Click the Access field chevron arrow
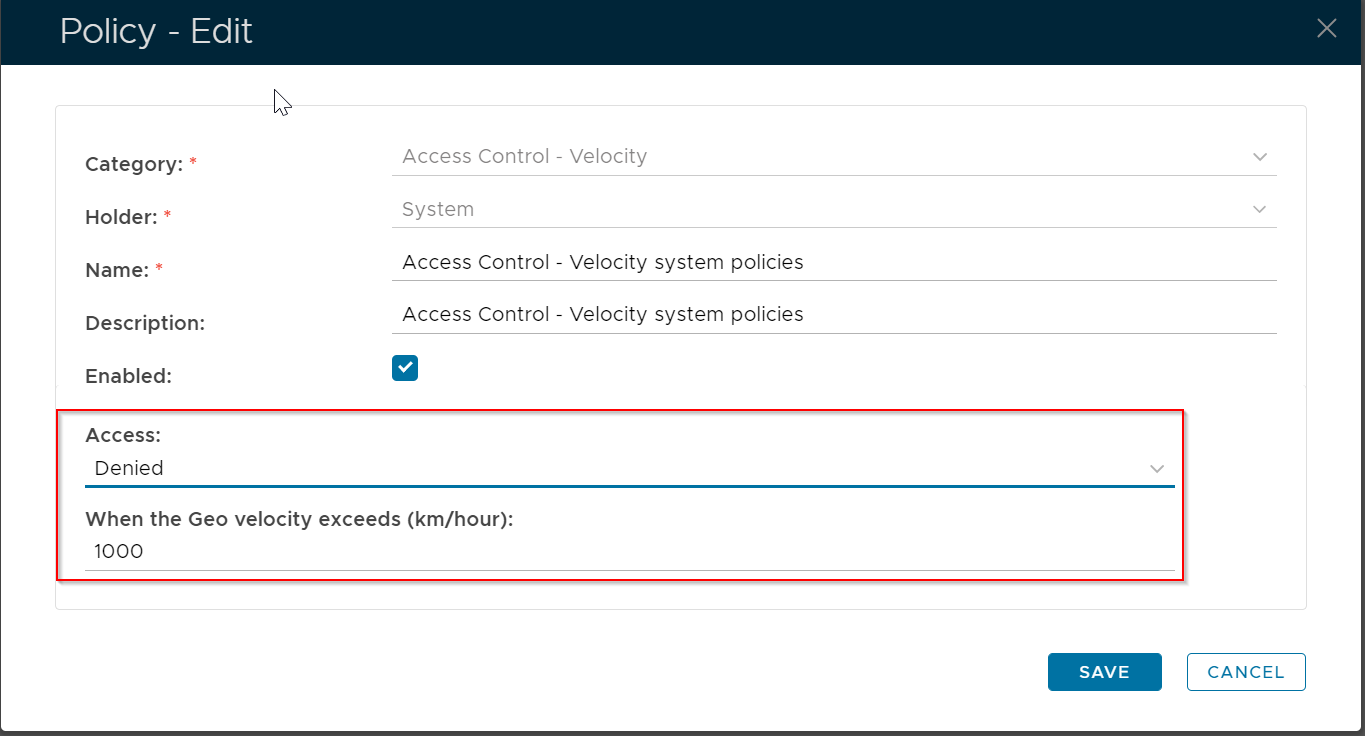This screenshot has width=1365, height=736. (1157, 469)
